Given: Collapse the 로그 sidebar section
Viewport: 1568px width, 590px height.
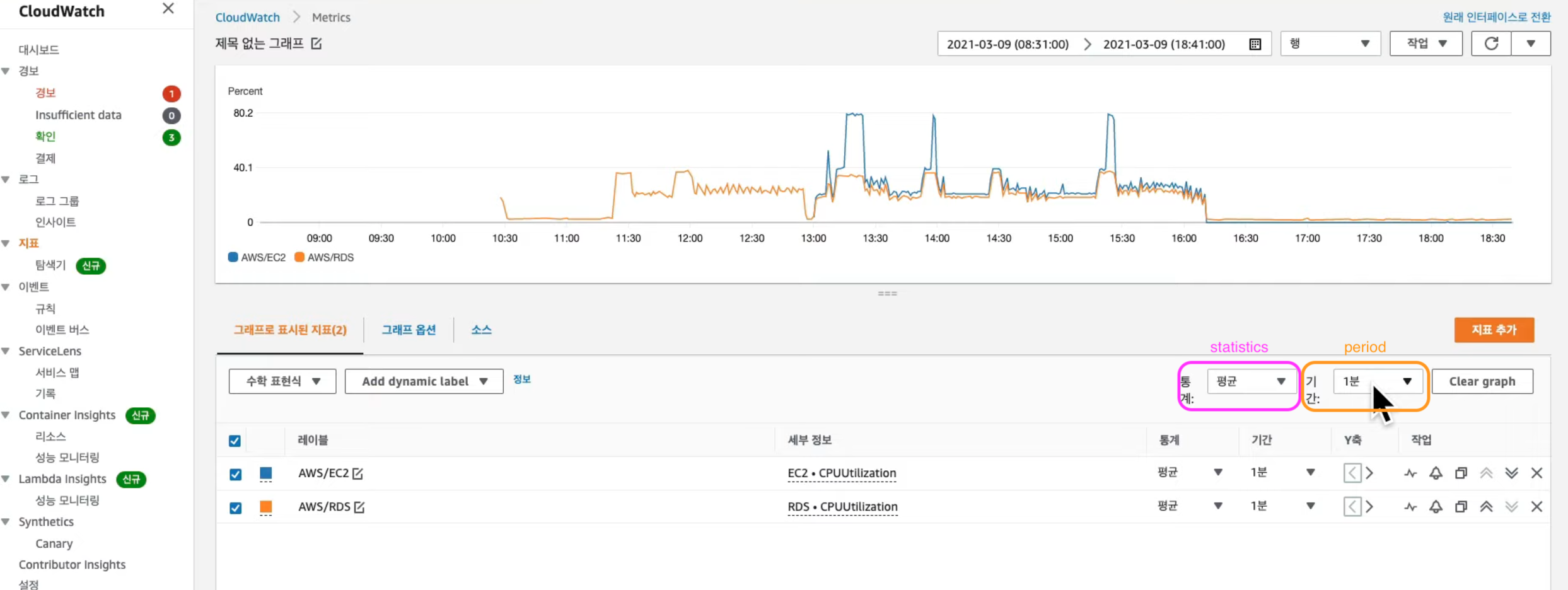Looking at the screenshot, I should tap(6, 180).
